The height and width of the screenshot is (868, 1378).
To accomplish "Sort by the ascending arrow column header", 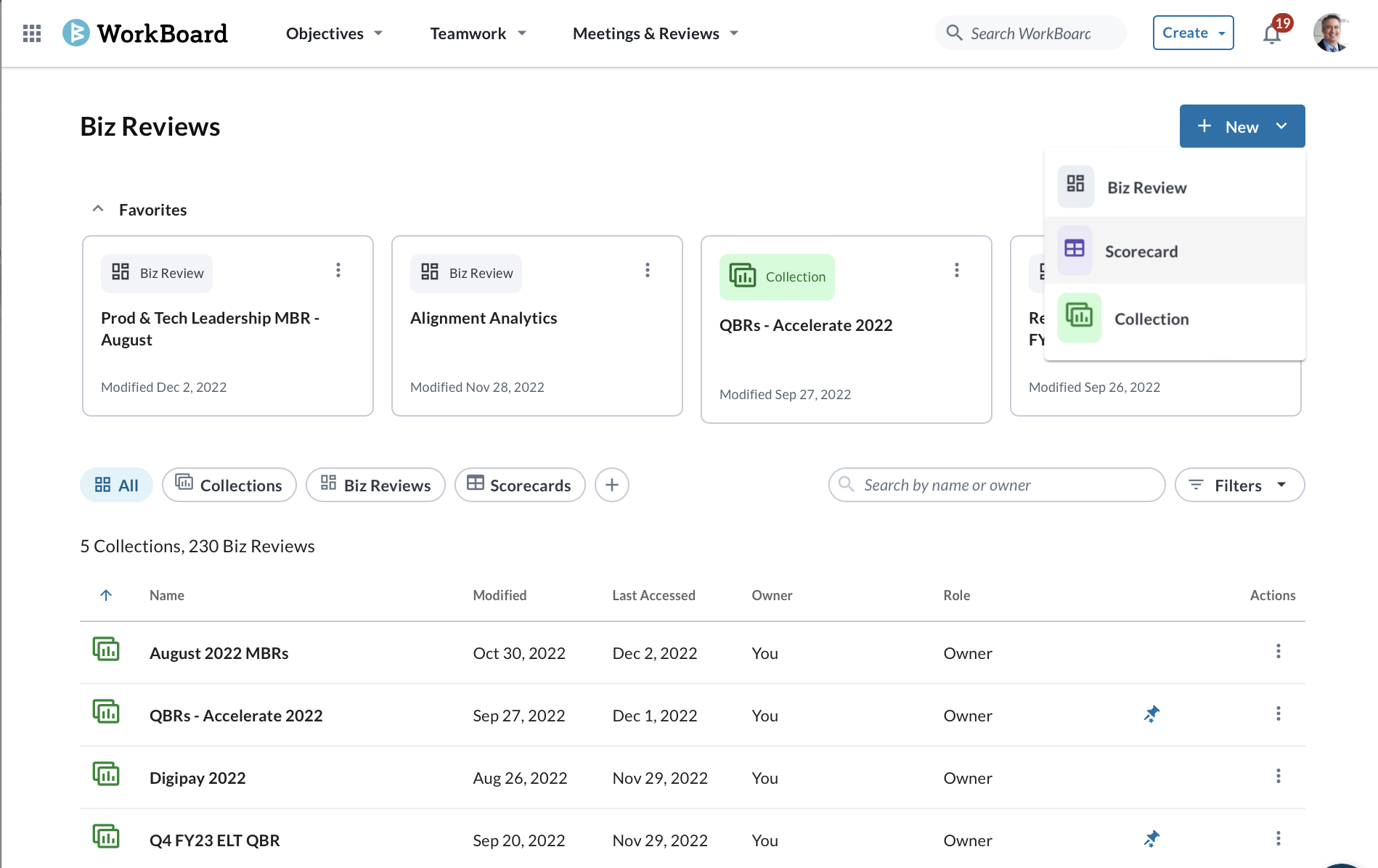I will [x=106, y=595].
